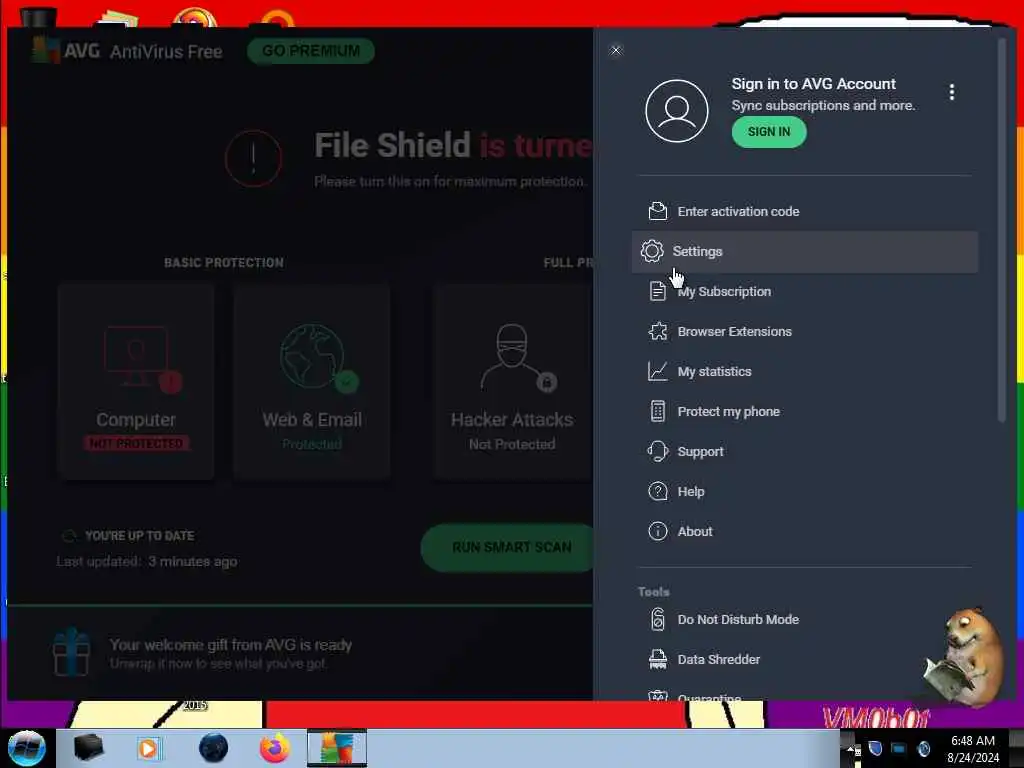The width and height of the screenshot is (1024, 768).
Task: Open Browser Extensions menu entry
Action: (805, 332)
